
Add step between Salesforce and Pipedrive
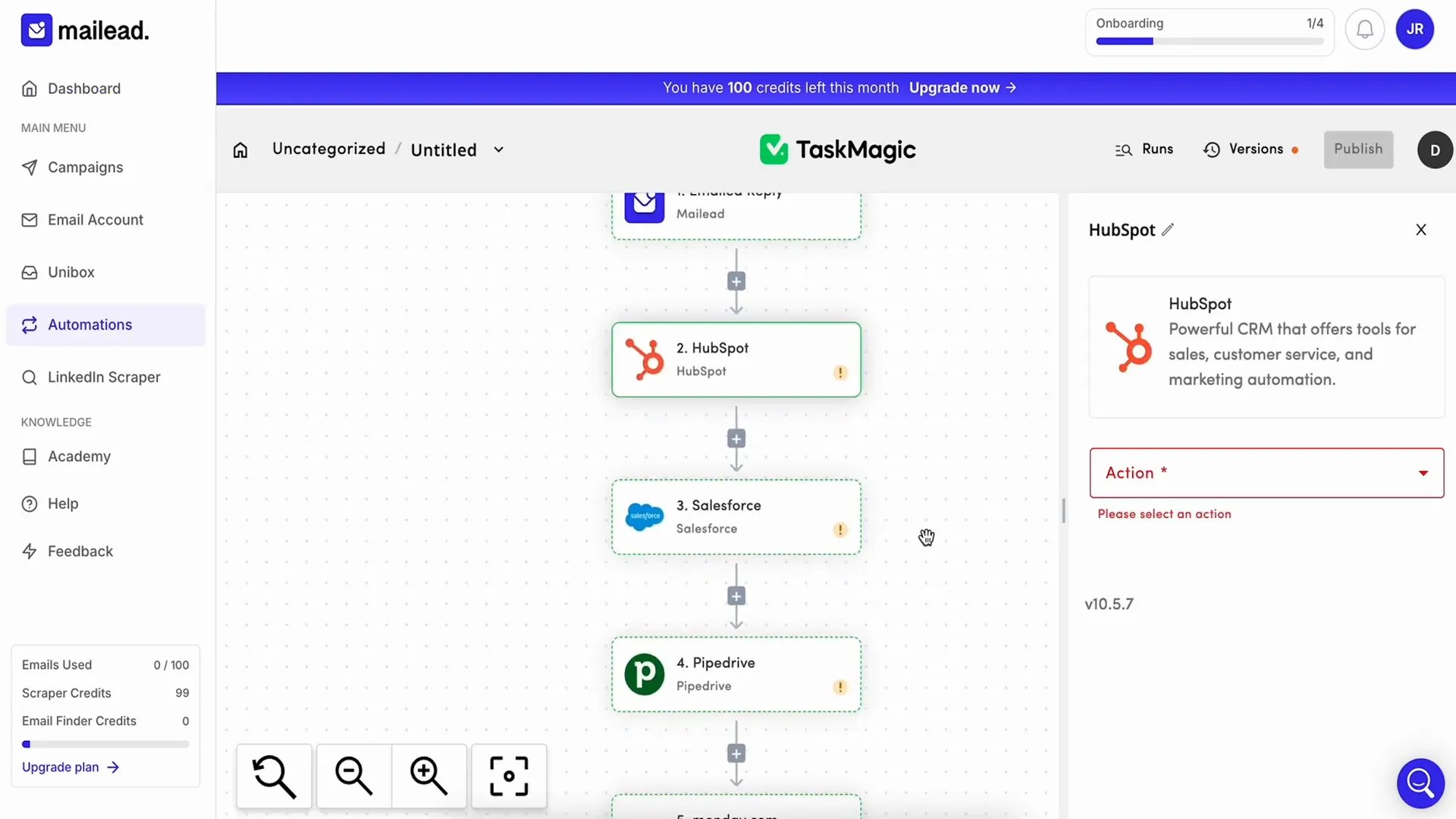tap(736, 596)
